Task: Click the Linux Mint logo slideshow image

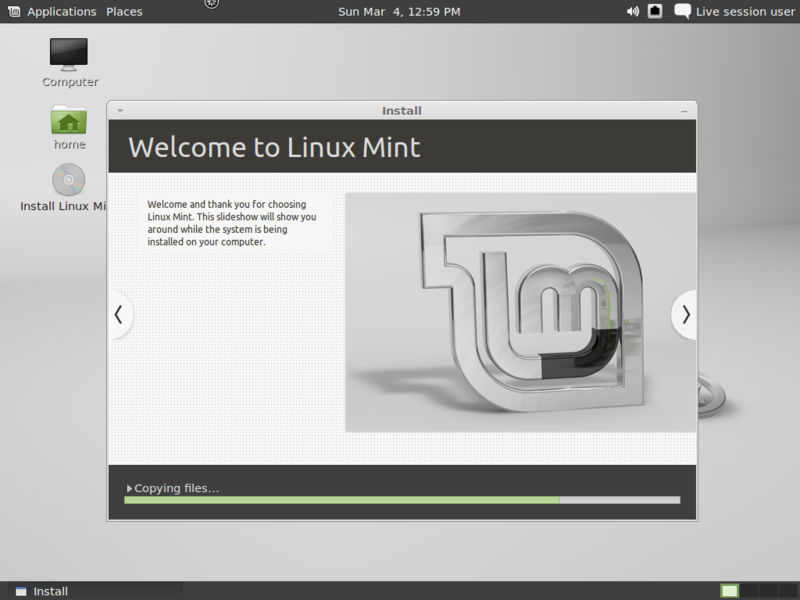Action: 520,312
